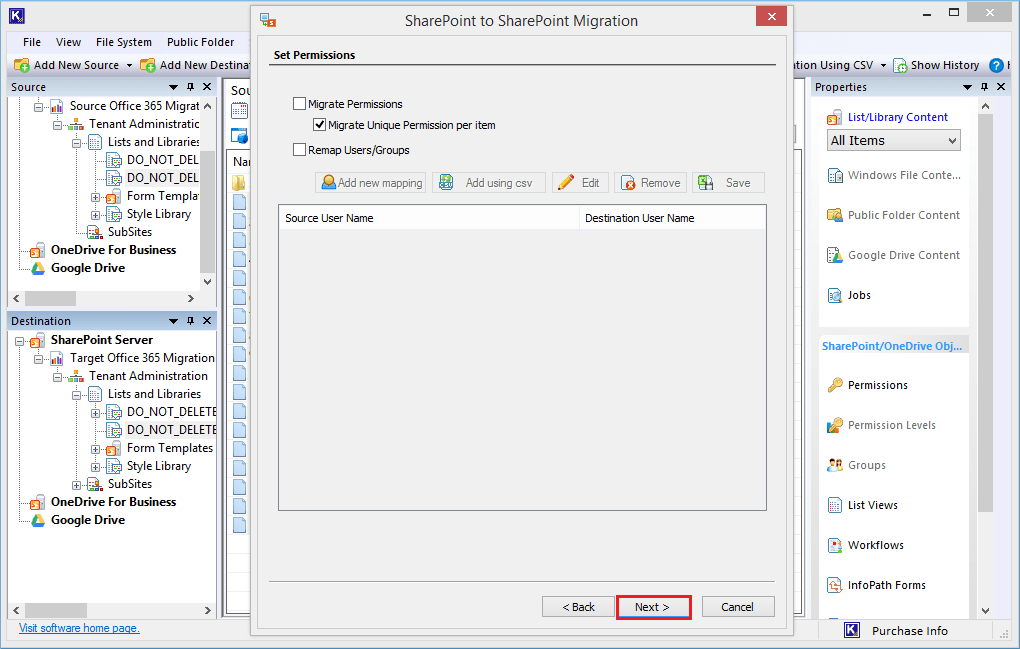The width and height of the screenshot is (1020, 649).
Task: Click Purchase Info logo icon
Action: click(852, 630)
